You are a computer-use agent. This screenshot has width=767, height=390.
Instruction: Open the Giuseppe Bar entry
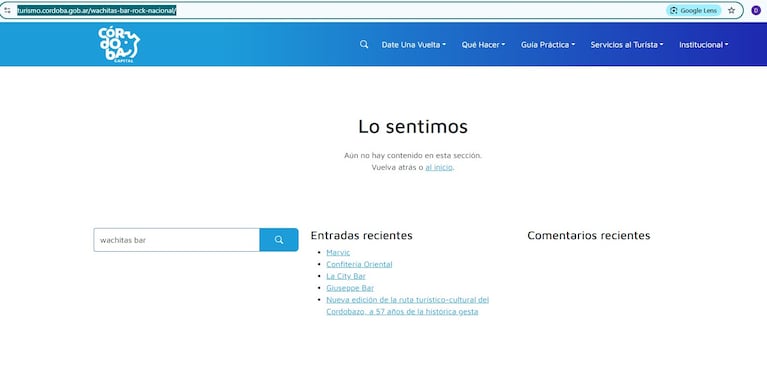pos(350,288)
